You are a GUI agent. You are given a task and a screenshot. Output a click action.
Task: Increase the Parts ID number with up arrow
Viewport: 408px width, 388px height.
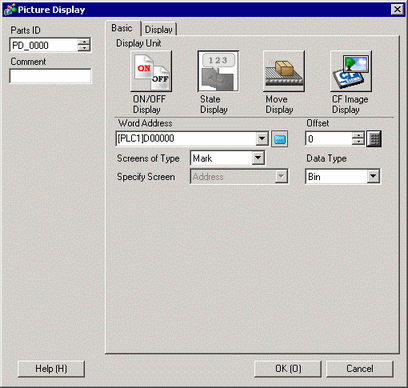pyautogui.click(x=84, y=42)
